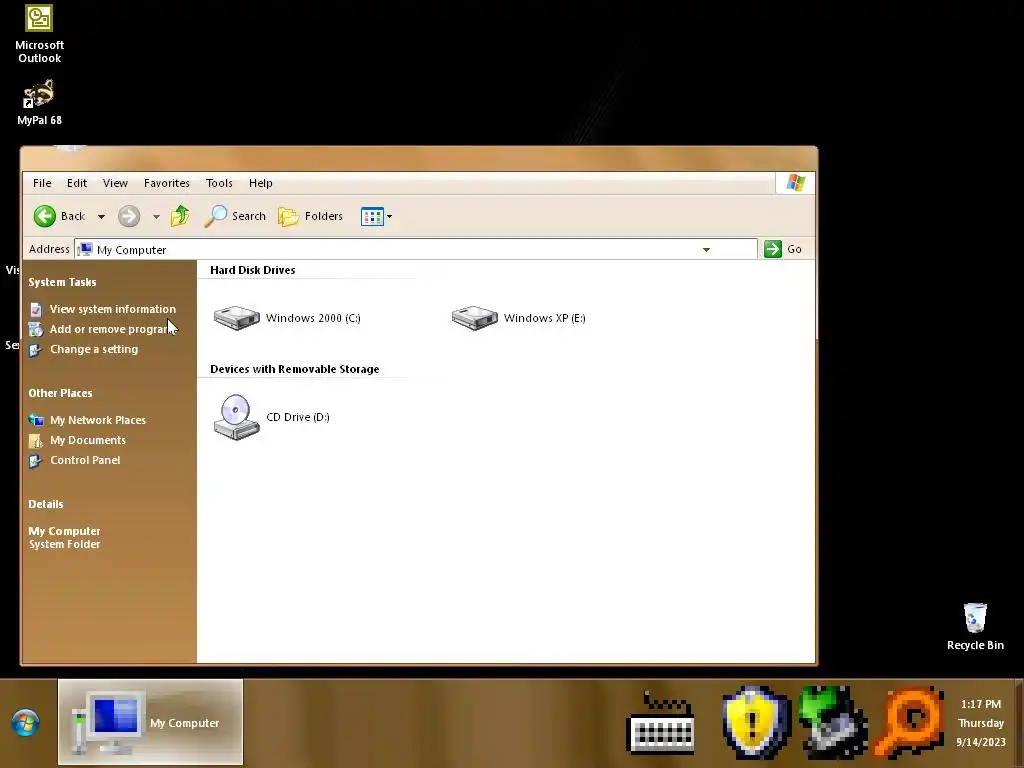Go to My Network Places link
The width and height of the screenshot is (1024, 768).
click(98, 420)
